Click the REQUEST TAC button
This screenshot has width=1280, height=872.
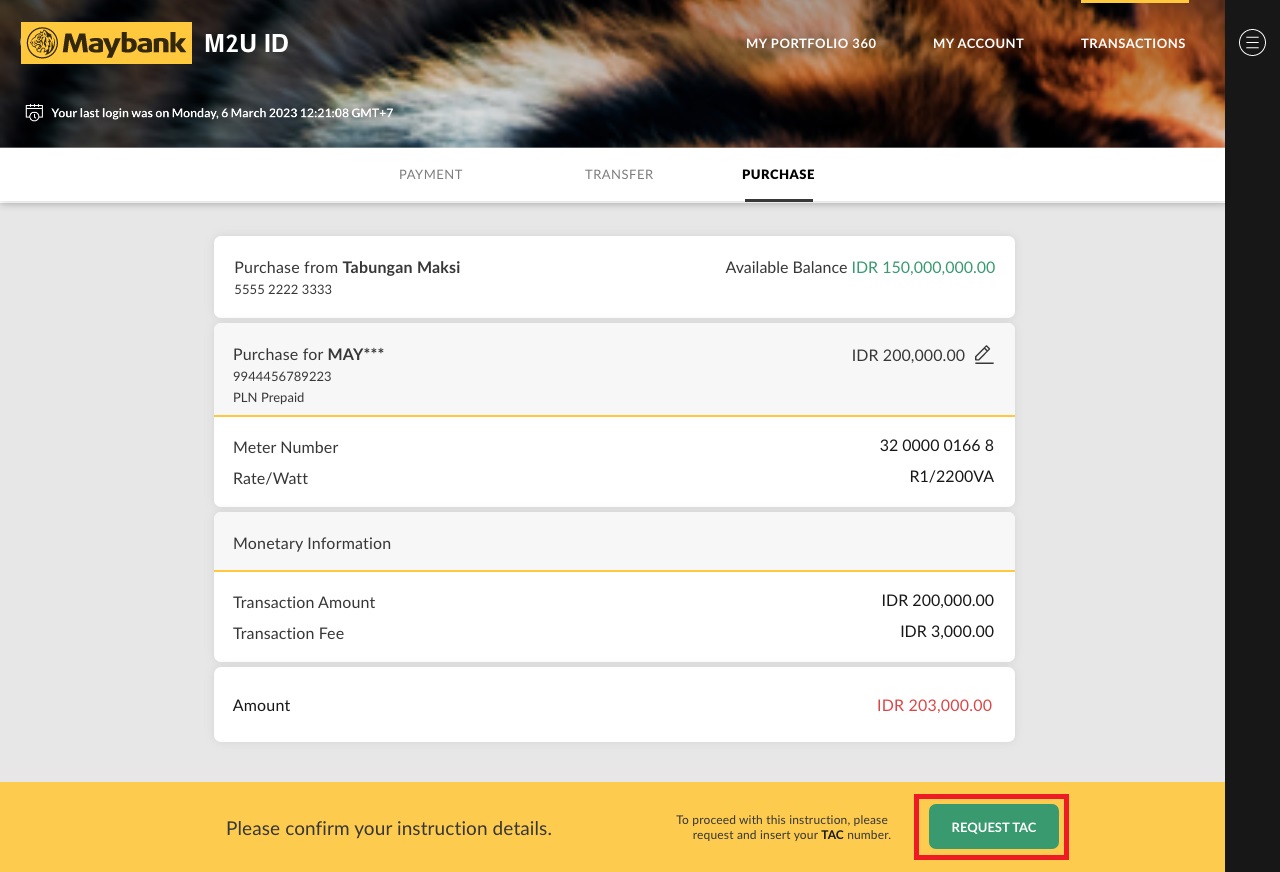pos(993,827)
